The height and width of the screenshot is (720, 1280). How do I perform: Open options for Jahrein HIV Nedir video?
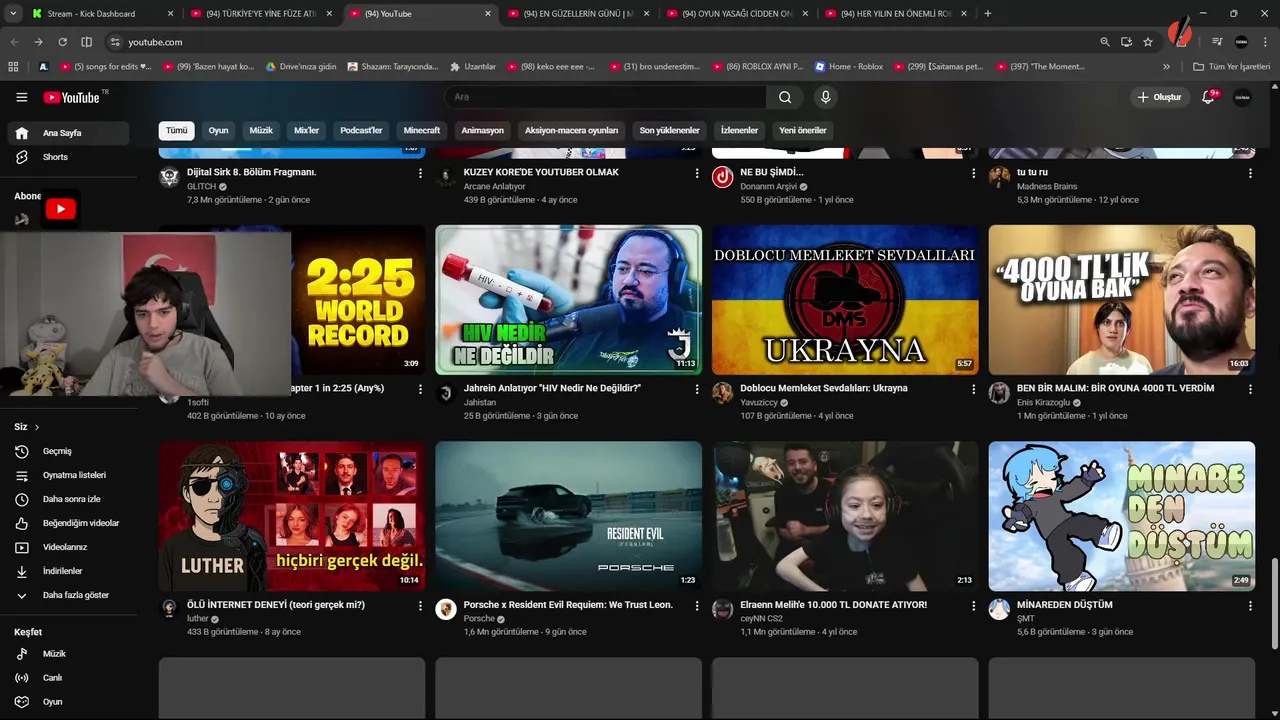point(697,389)
